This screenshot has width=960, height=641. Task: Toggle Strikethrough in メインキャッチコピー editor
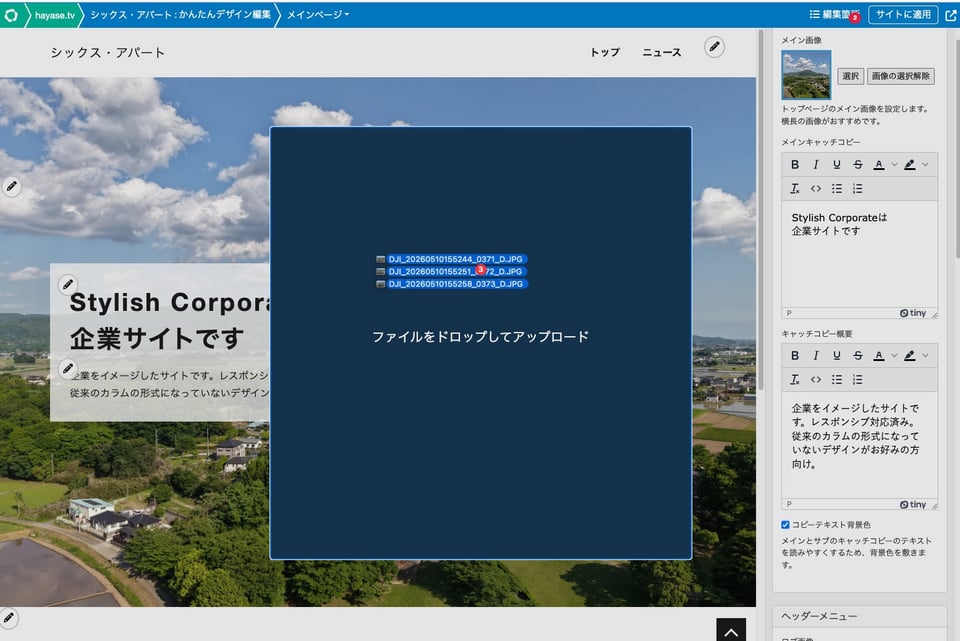point(857,164)
